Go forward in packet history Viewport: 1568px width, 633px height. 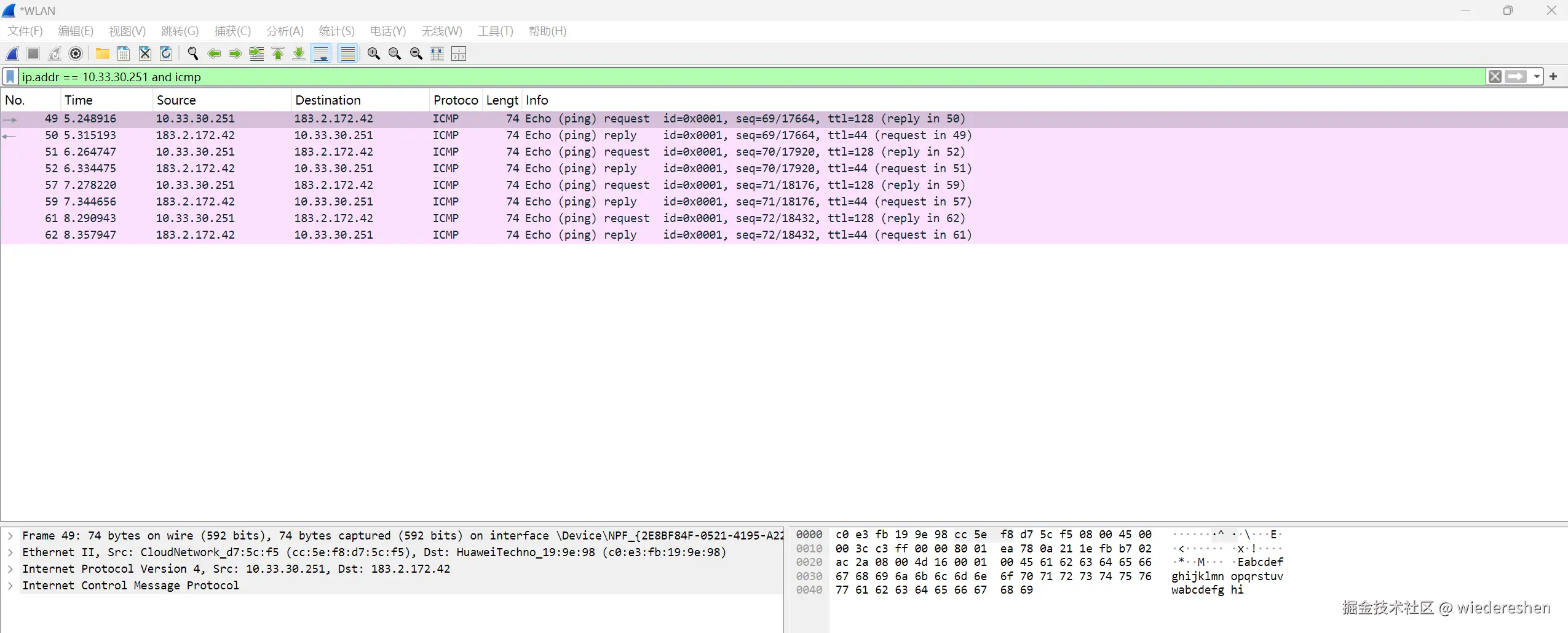[235, 54]
